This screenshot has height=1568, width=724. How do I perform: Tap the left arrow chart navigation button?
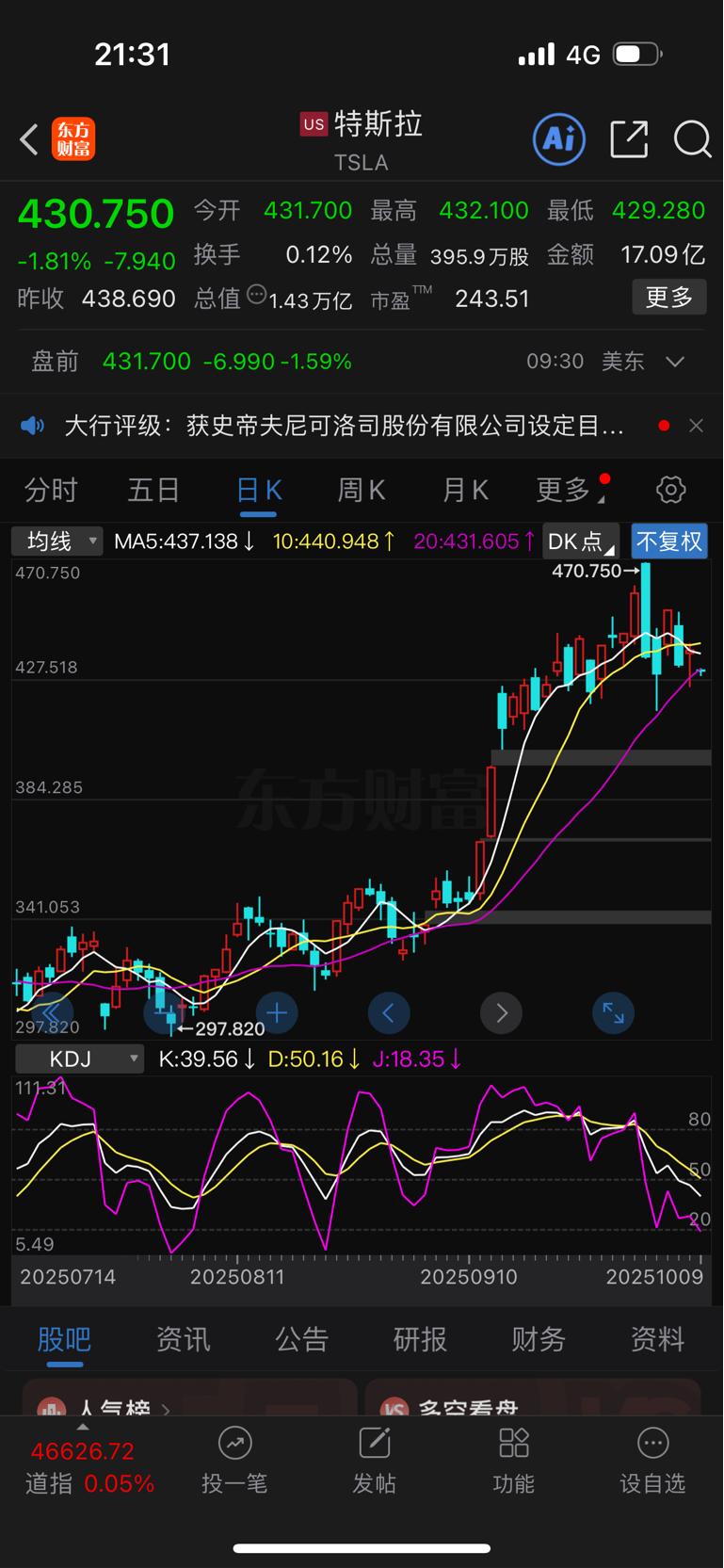pyautogui.click(x=389, y=1013)
